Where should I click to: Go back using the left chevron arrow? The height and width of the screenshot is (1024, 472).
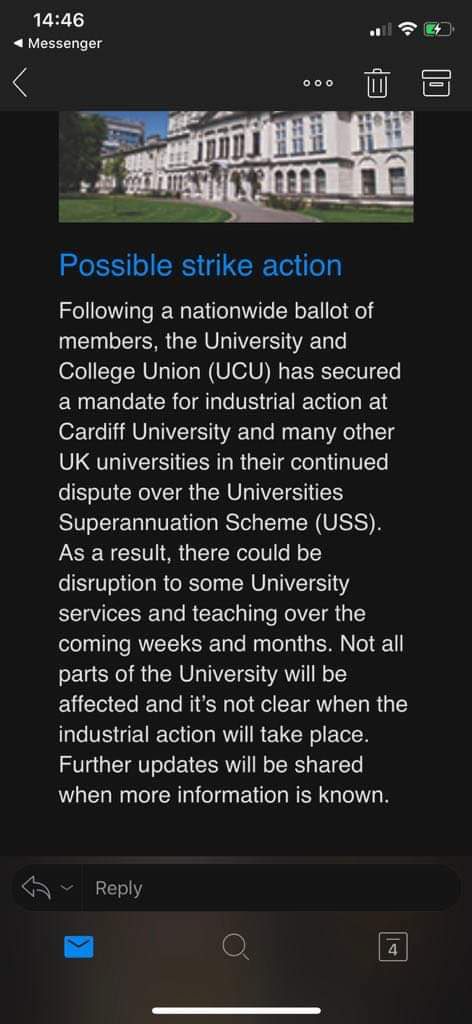coord(20,82)
